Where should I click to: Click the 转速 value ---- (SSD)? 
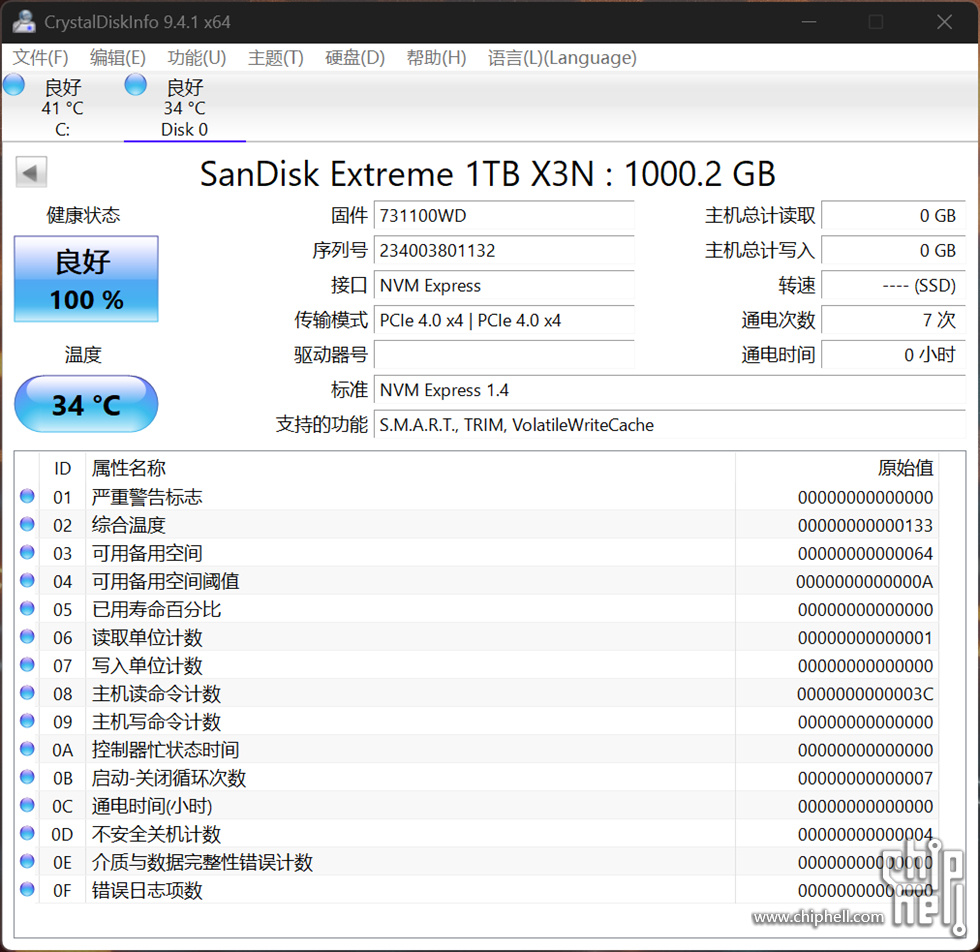[x=893, y=286]
